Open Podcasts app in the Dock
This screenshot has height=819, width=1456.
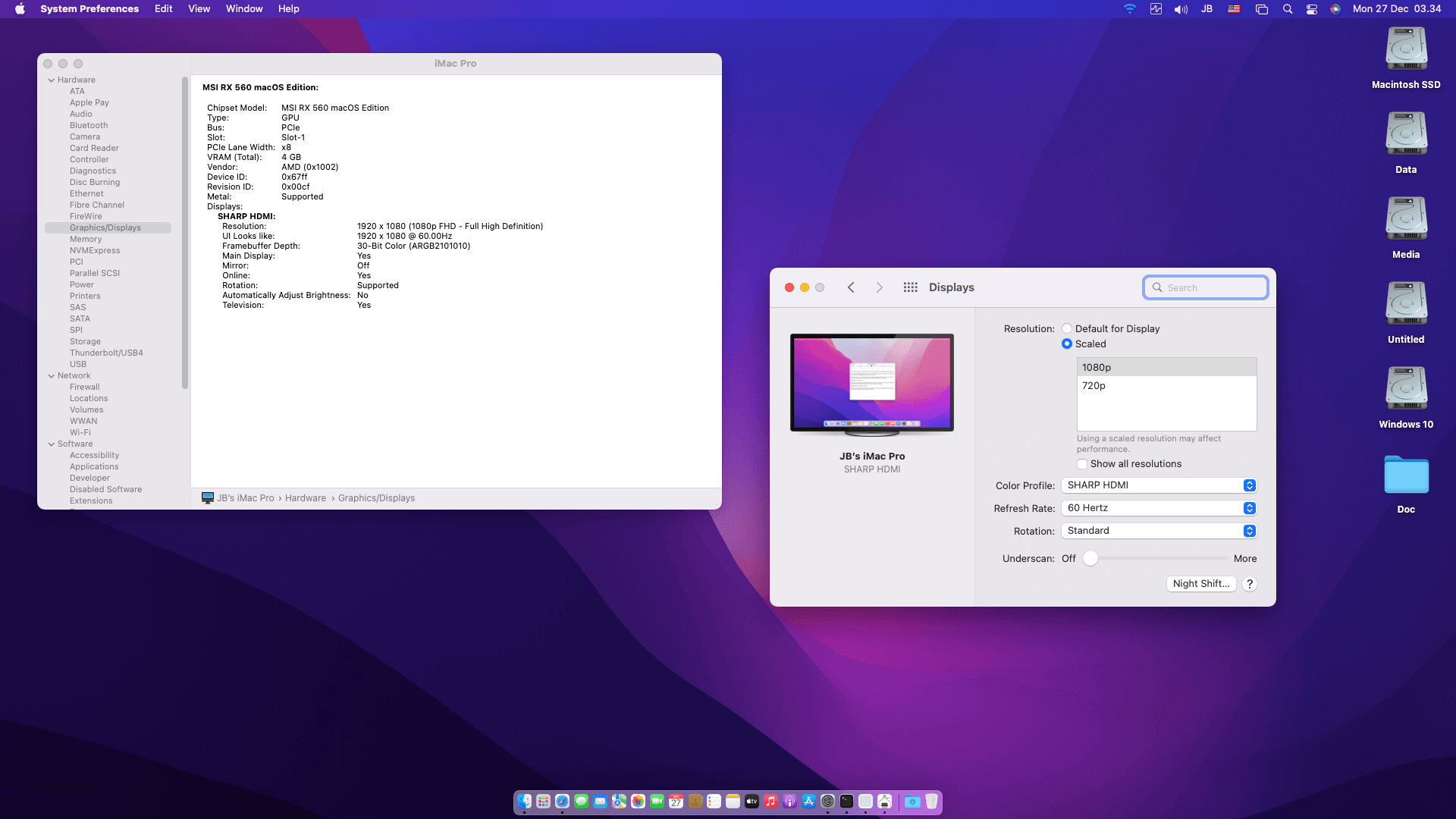coord(790,802)
